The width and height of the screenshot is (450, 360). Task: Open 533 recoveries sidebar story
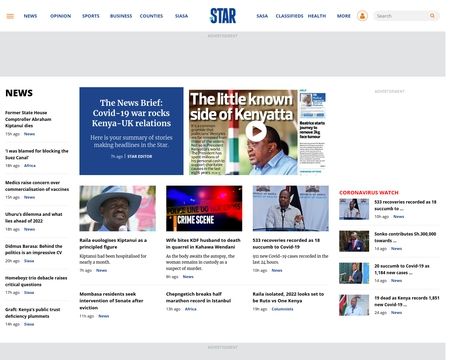[x=405, y=205]
